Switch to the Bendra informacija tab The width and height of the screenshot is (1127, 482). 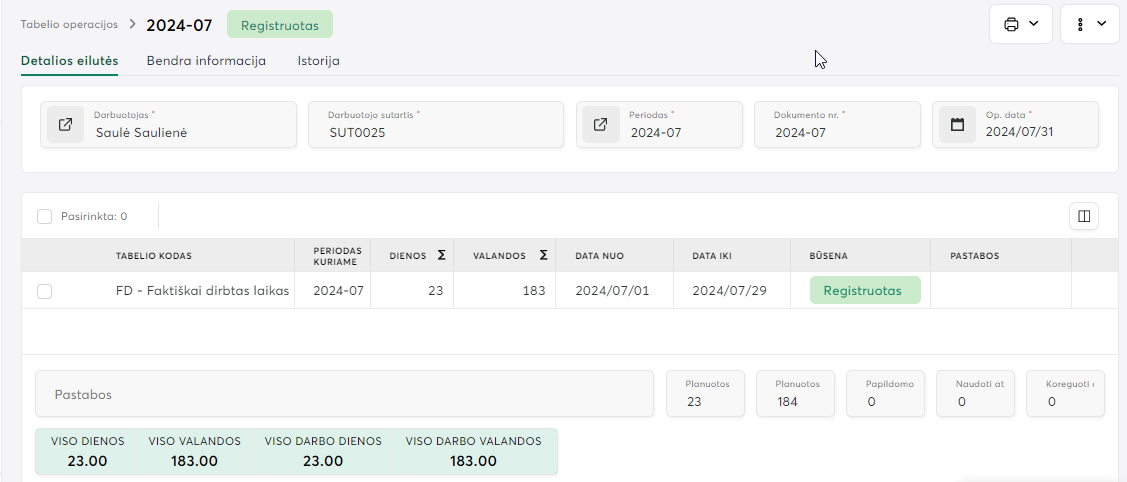206,61
